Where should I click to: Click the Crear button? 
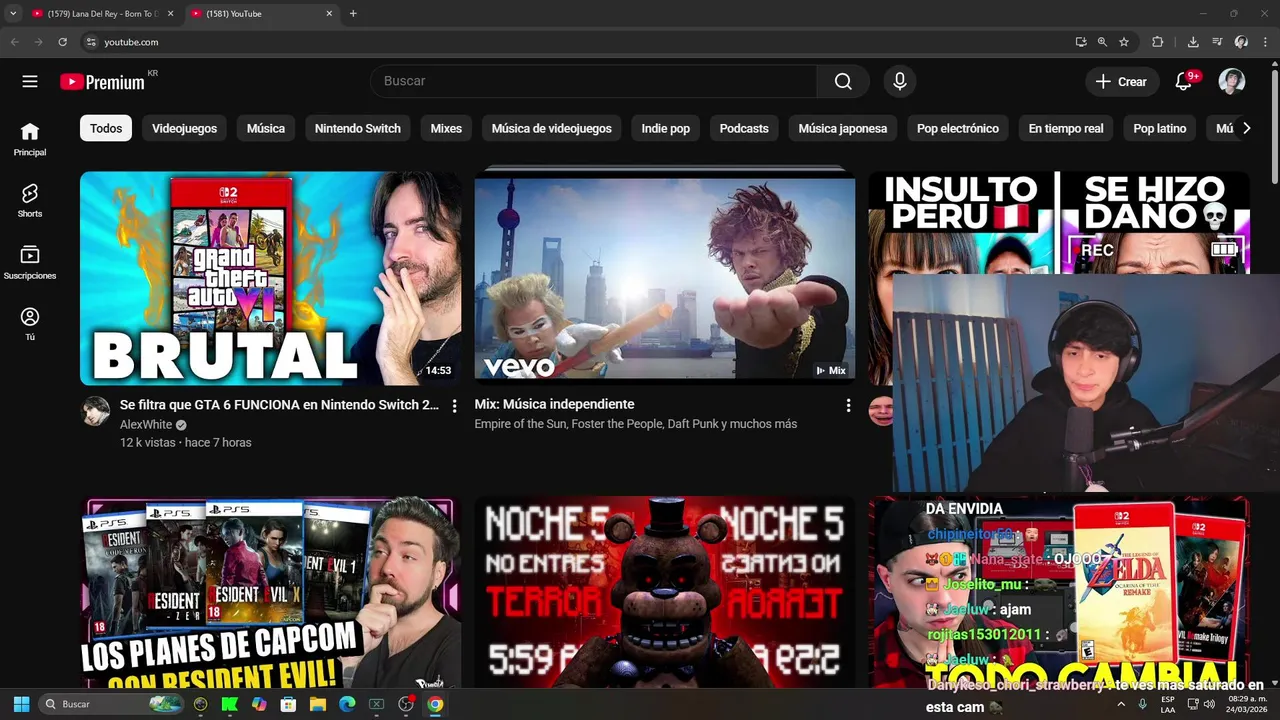[x=1122, y=82]
